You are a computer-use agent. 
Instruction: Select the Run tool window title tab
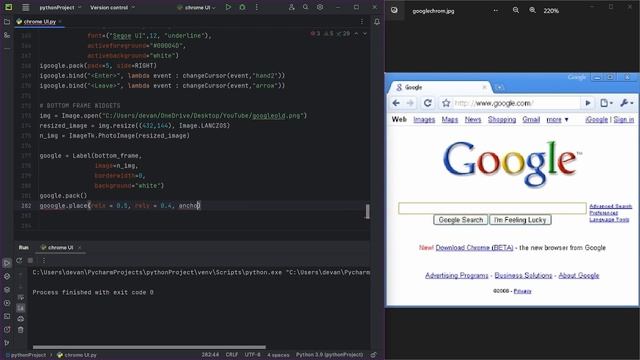pos(24,247)
